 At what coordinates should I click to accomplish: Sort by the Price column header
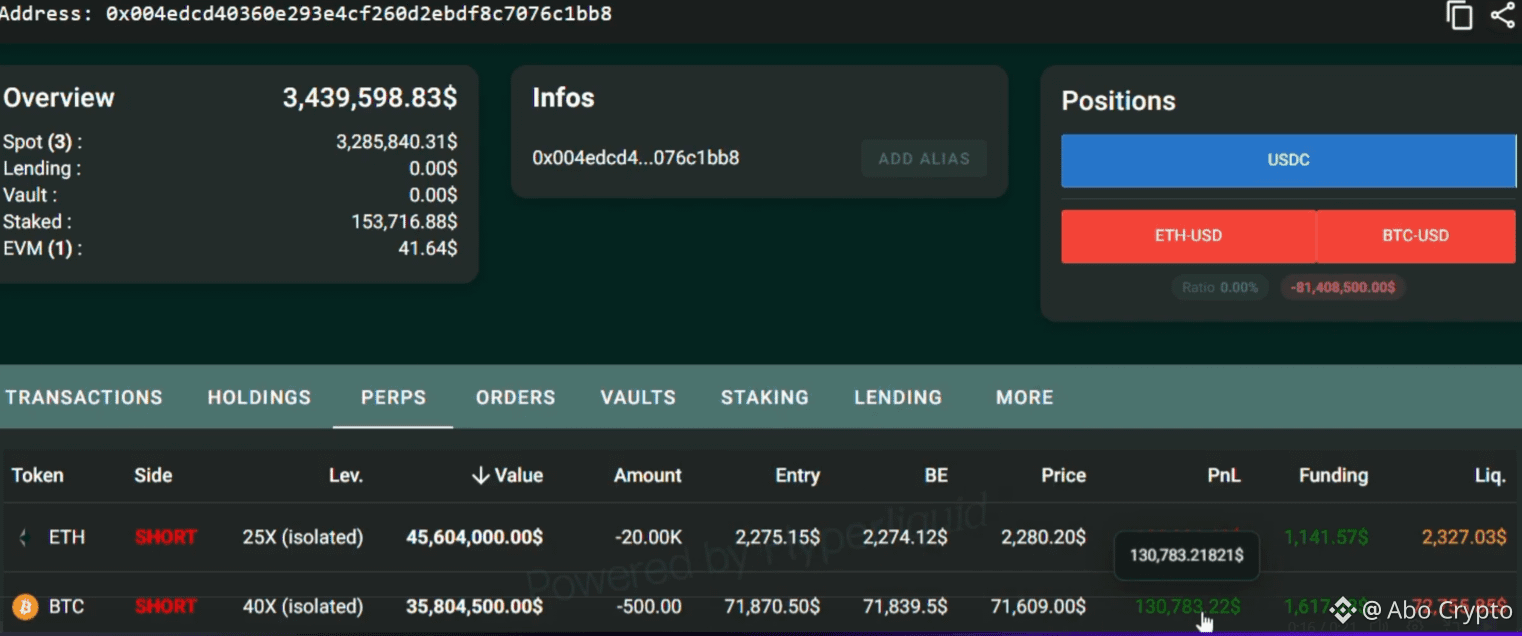click(1063, 475)
